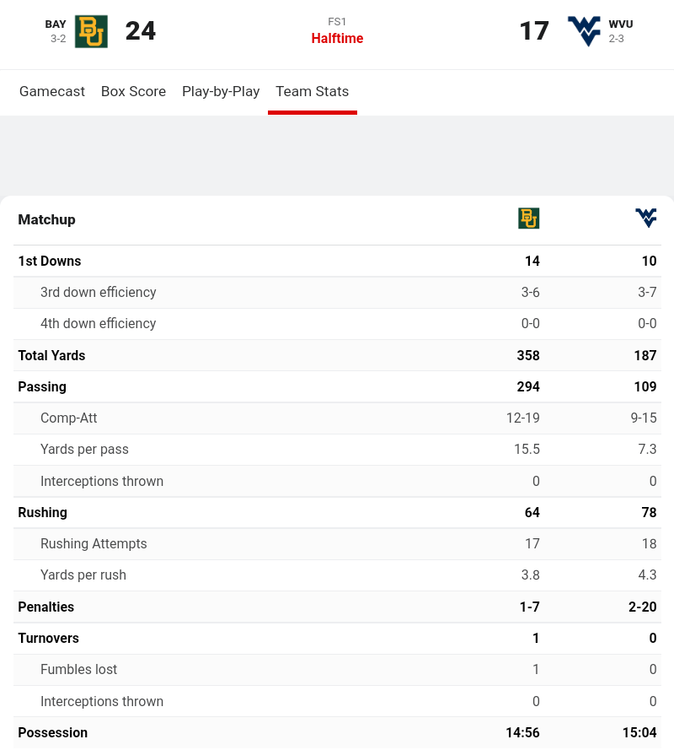Click the WVU team abbreviation link

(621, 24)
